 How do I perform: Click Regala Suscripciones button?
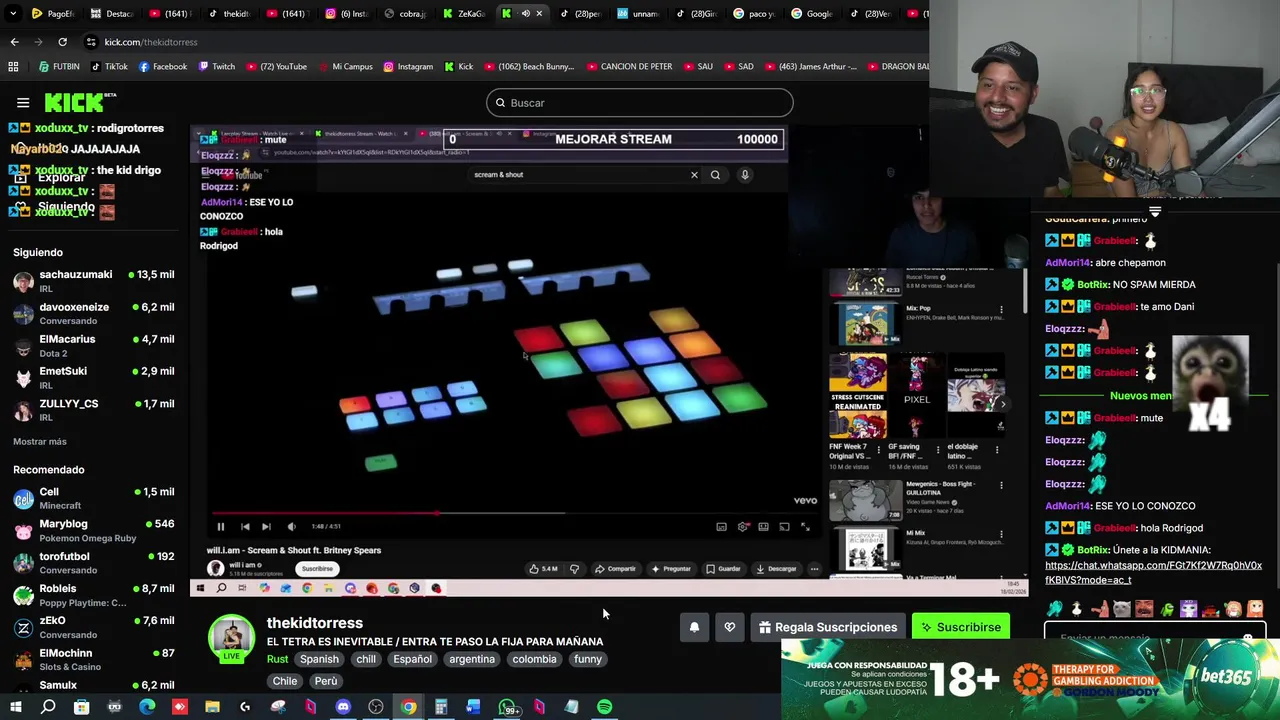[x=827, y=627]
